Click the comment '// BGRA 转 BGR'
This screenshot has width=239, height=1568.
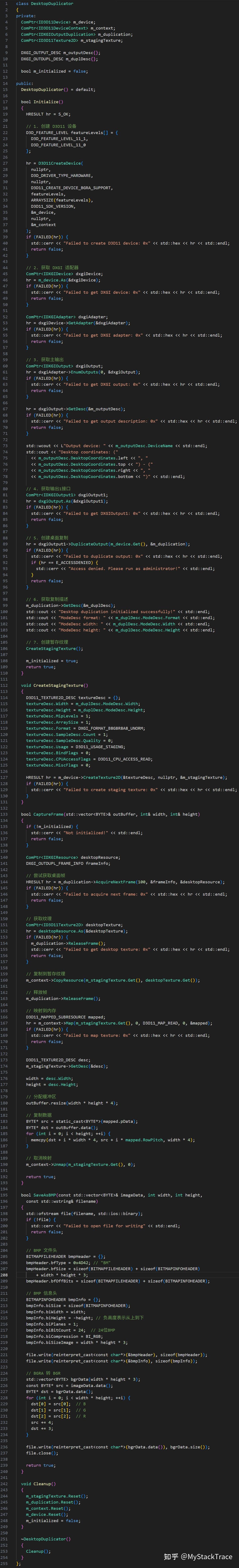[43, 1373]
